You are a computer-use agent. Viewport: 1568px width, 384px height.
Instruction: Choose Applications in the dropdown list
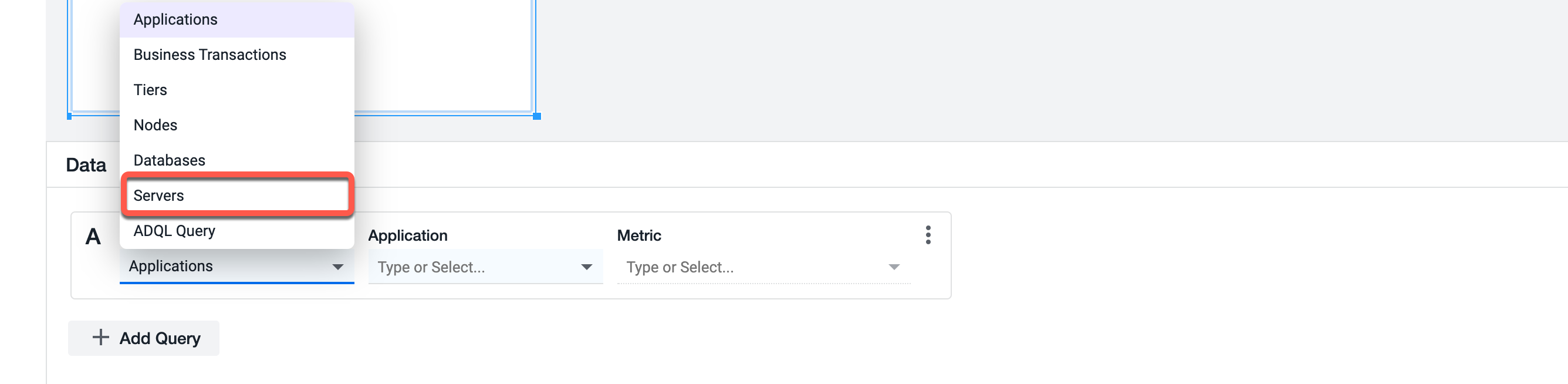pos(238,19)
